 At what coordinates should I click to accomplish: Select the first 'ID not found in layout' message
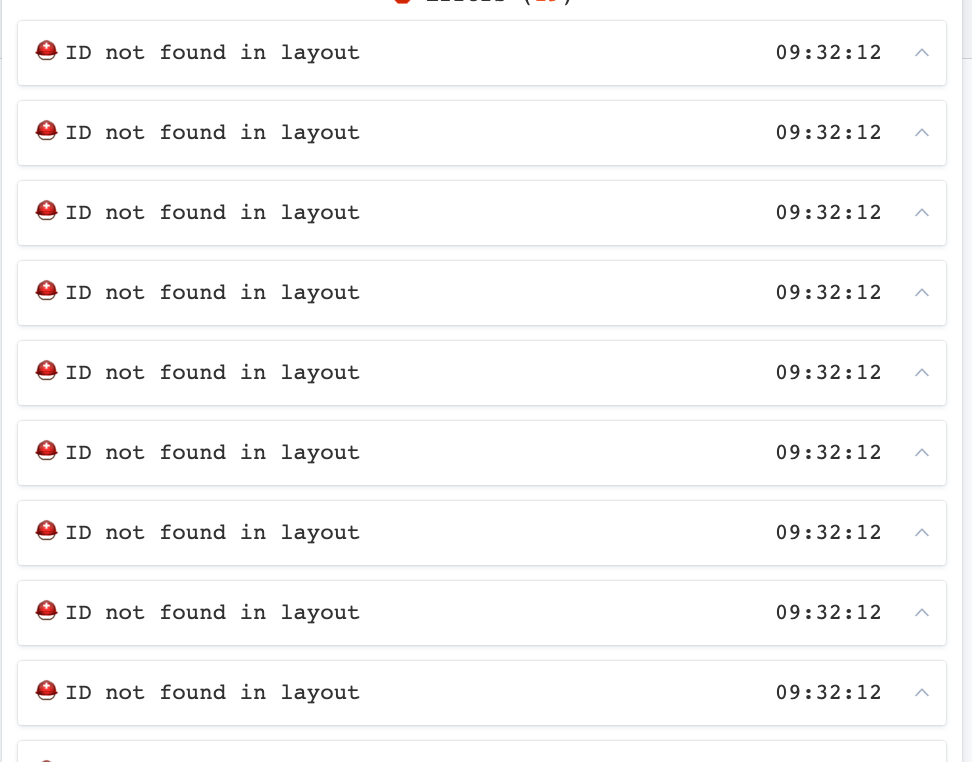click(x=212, y=52)
